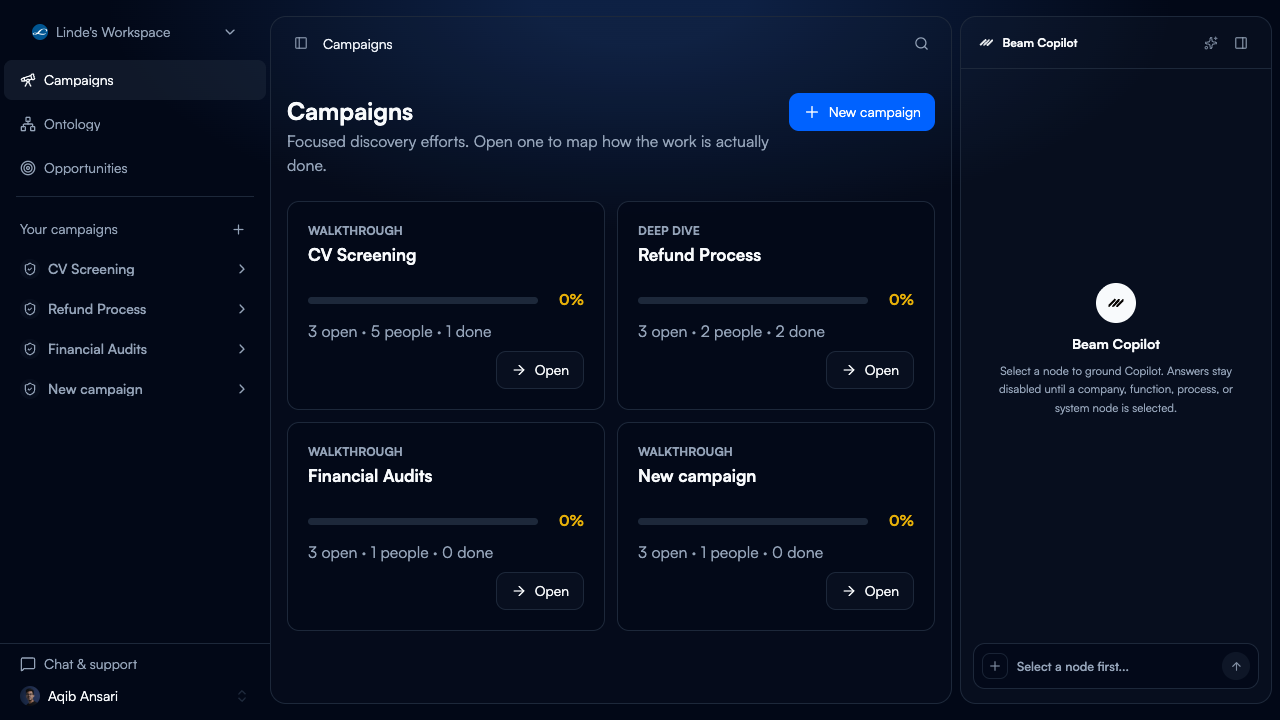Open the Linde's Workspace switcher dropdown
Image resolution: width=1280 pixels, height=720 pixels.
click(134, 32)
